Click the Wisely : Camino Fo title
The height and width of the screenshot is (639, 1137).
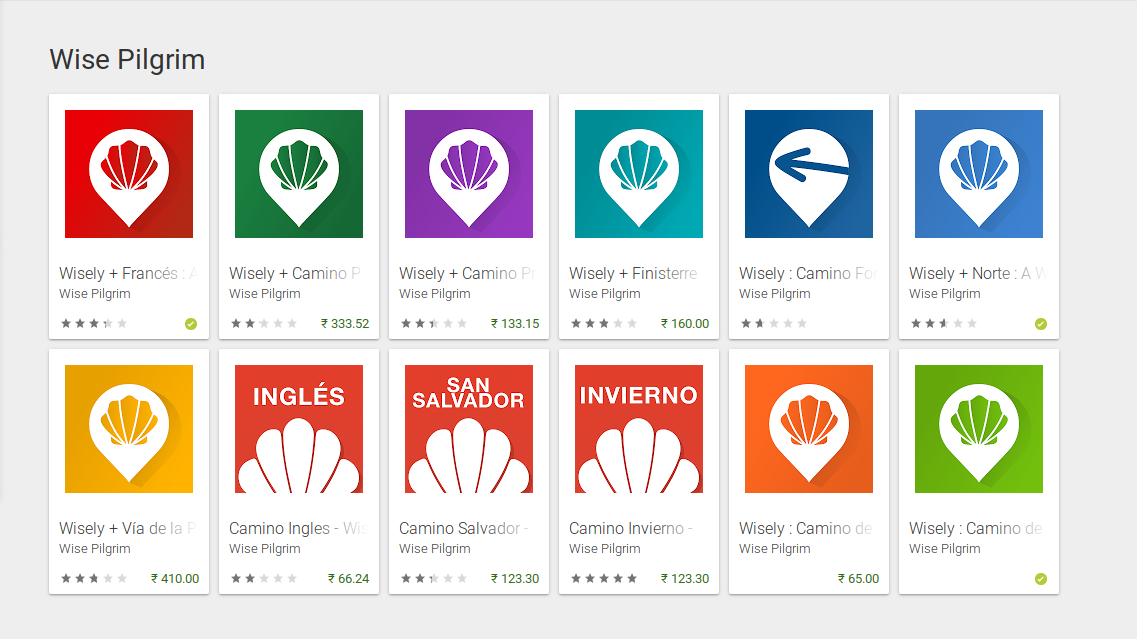[808, 273]
